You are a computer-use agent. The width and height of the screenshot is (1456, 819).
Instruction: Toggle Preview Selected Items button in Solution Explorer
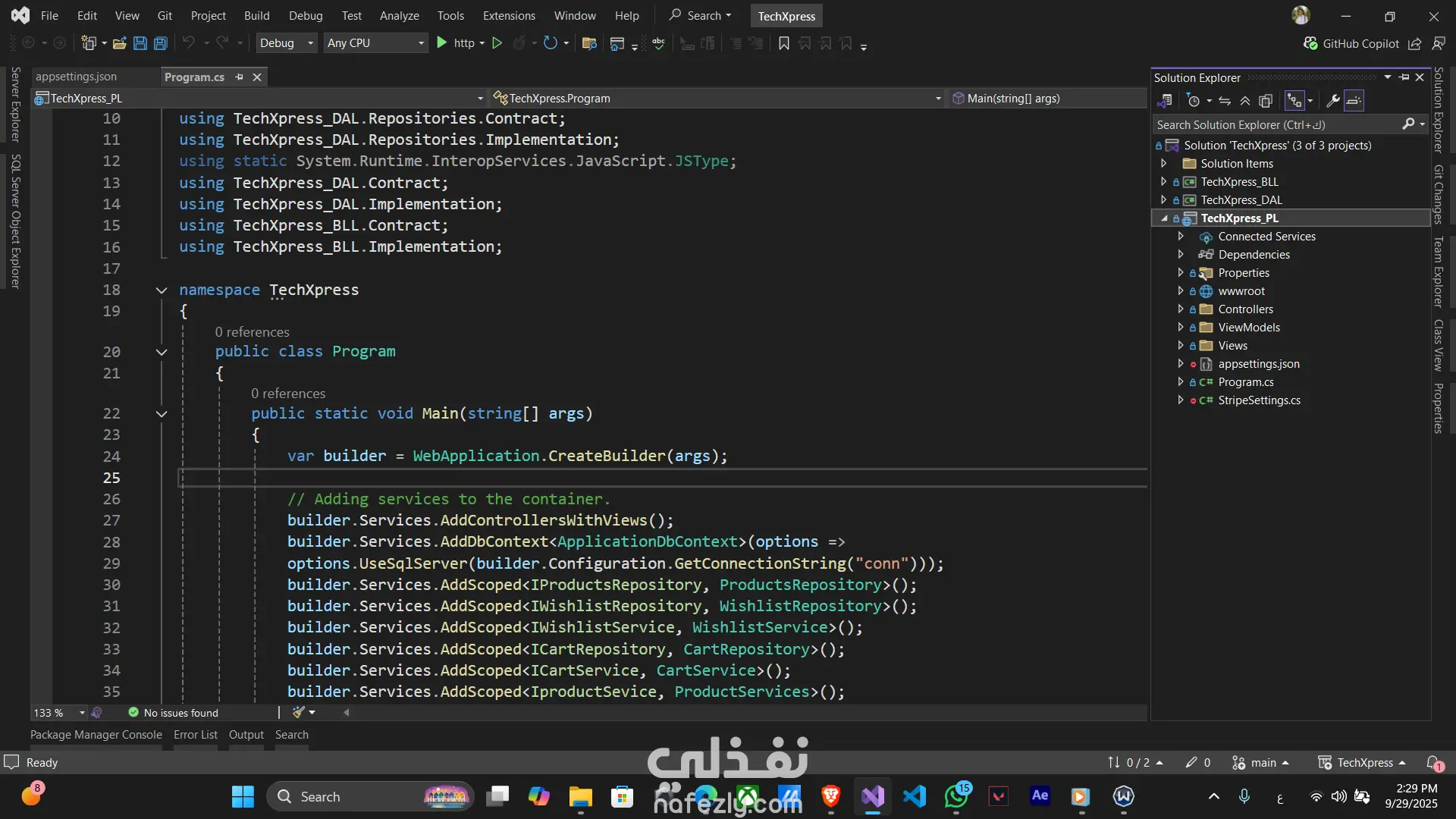click(1354, 101)
